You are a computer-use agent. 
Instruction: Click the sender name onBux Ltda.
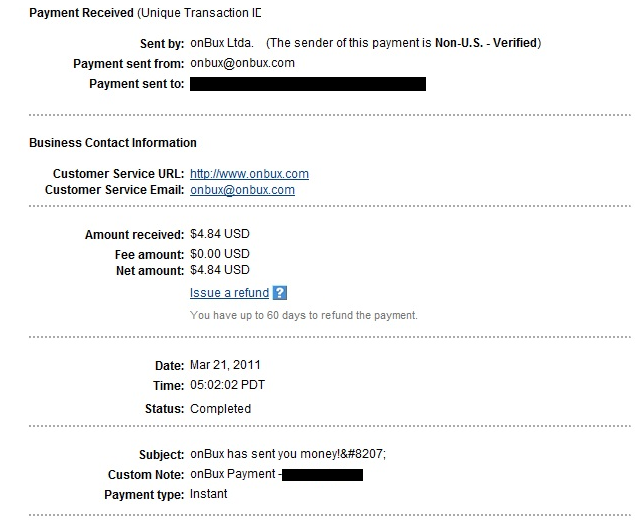[x=221, y=43]
